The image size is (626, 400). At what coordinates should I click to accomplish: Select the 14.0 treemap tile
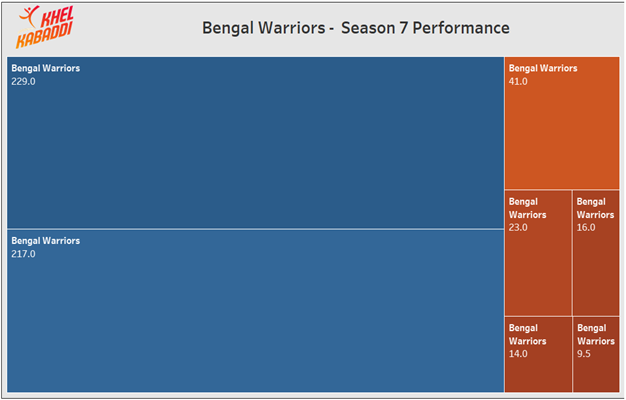pyautogui.click(x=538, y=354)
